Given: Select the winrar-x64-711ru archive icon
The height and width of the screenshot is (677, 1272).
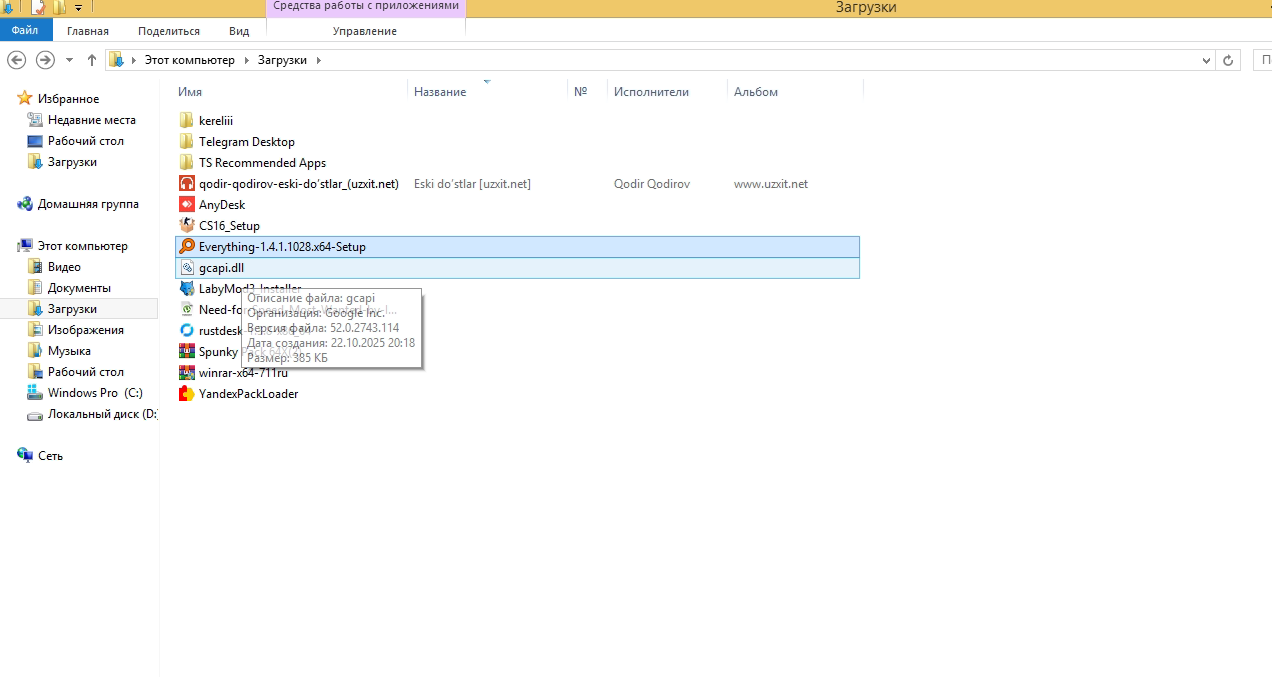Looking at the screenshot, I should point(187,372).
